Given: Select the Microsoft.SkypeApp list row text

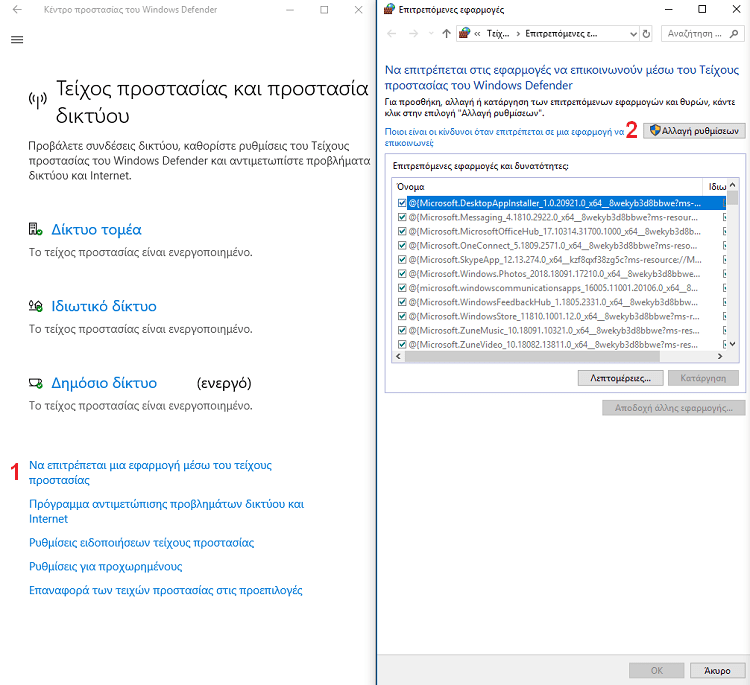Looking at the screenshot, I should (x=555, y=260).
